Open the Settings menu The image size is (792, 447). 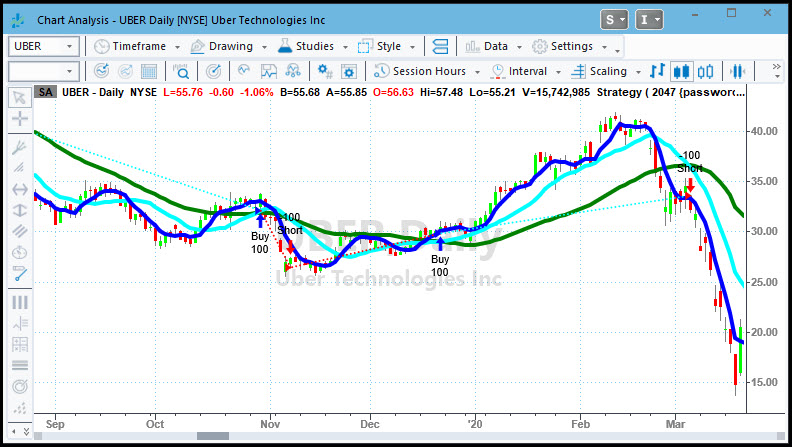pyautogui.click(x=563, y=46)
